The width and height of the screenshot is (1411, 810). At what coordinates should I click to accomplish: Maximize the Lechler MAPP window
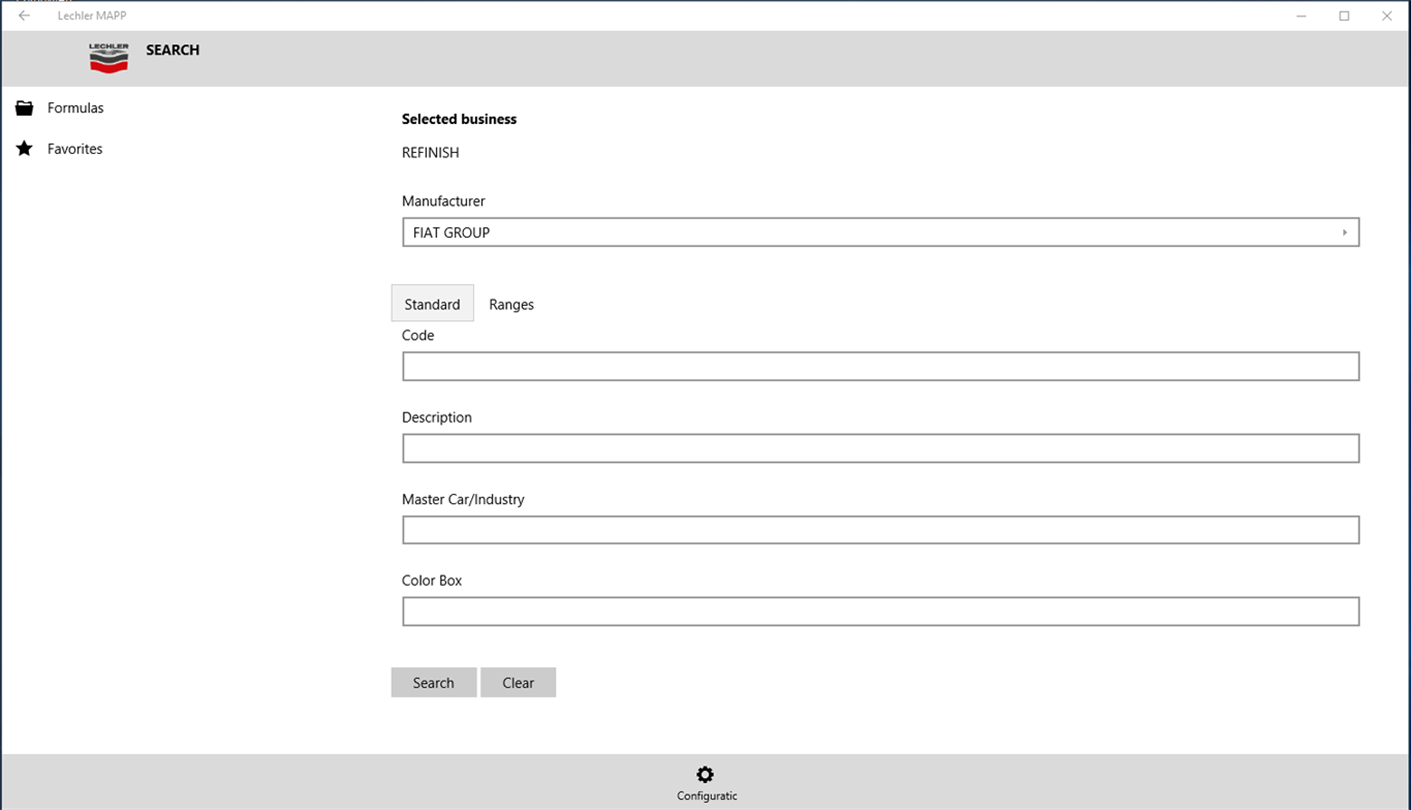tap(1344, 16)
